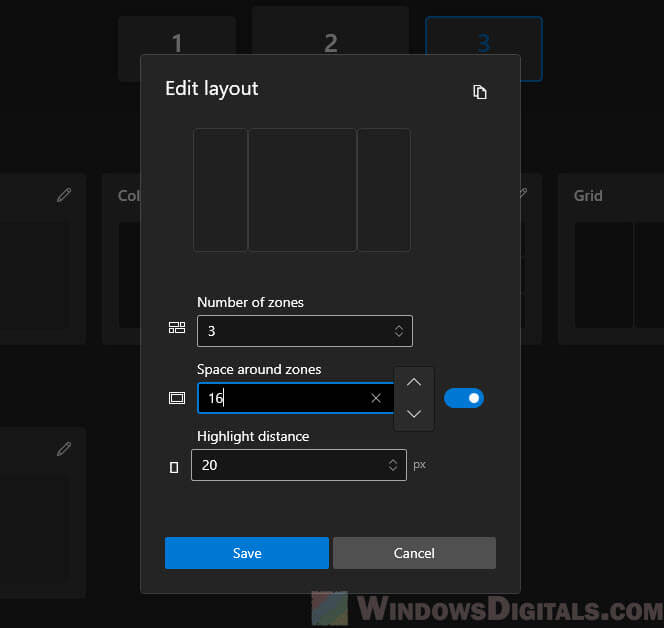Image resolution: width=664 pixels, height=628 pixels.
Task: Select monitor 2 in background window
Action: tap(330, 30)
